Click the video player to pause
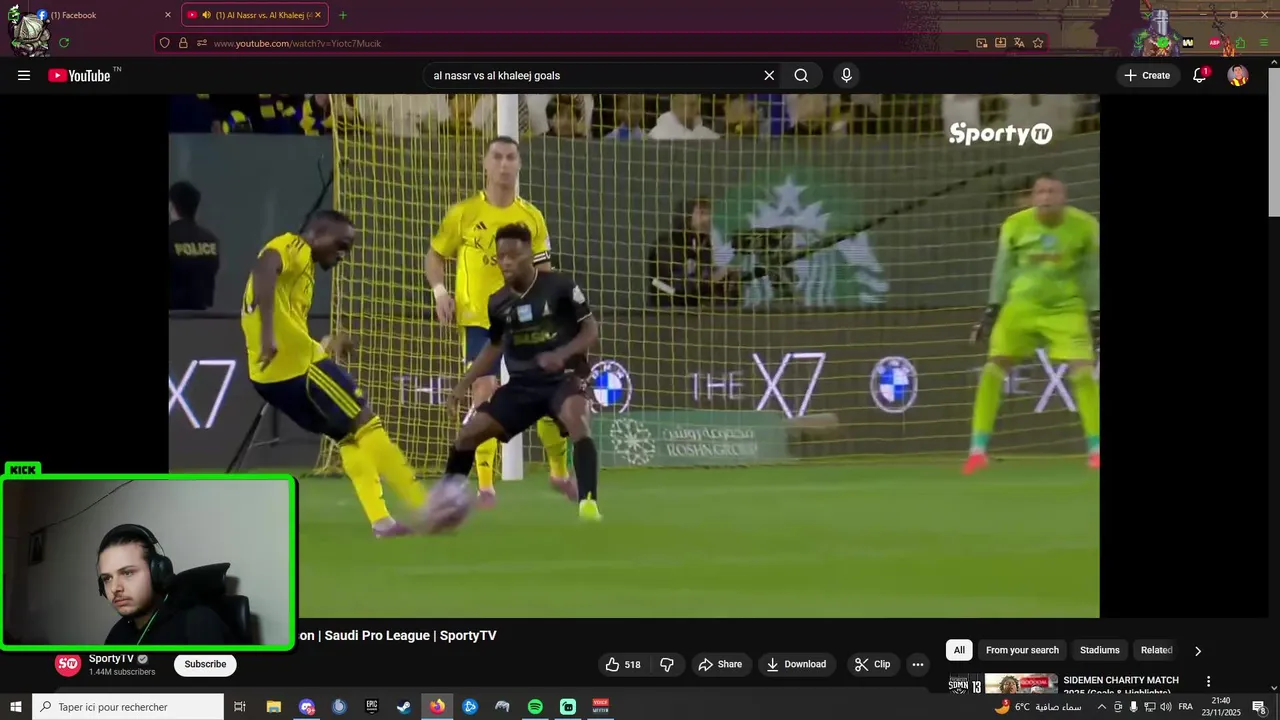This screenshot has width=1280, height=720. click(x=634, y=356)
